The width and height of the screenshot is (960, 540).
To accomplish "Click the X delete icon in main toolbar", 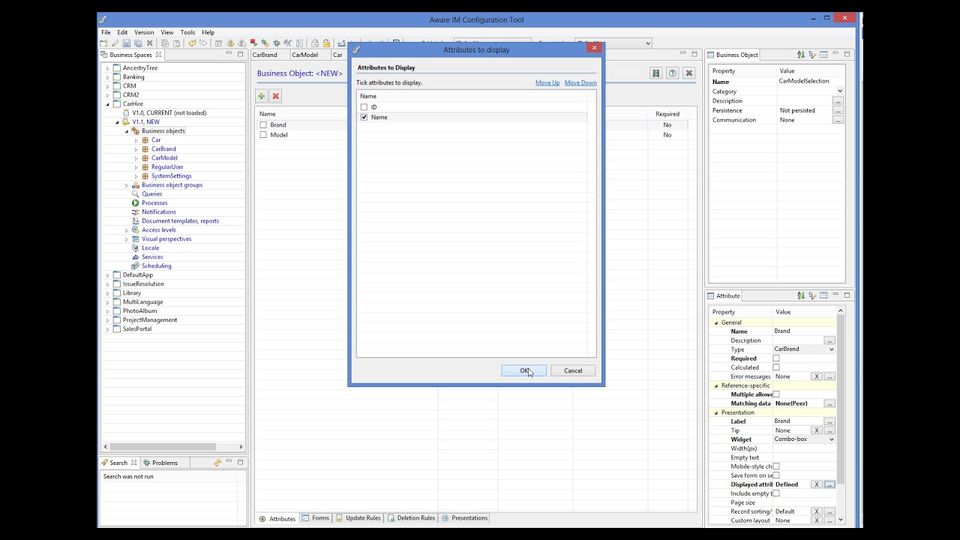I will tap(149, 43).
